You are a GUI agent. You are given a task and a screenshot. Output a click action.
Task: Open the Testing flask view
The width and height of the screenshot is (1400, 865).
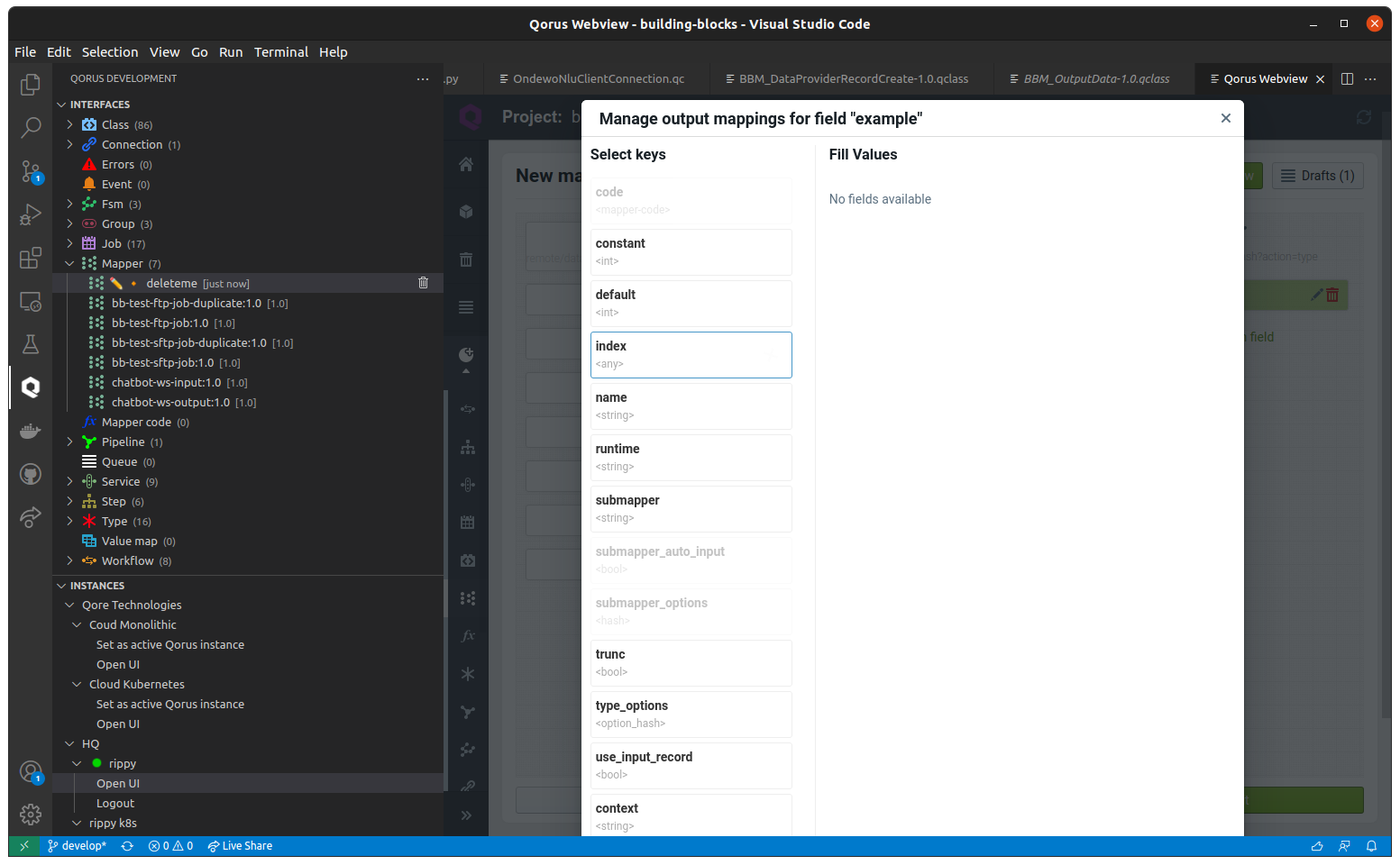tap(31, 344)
